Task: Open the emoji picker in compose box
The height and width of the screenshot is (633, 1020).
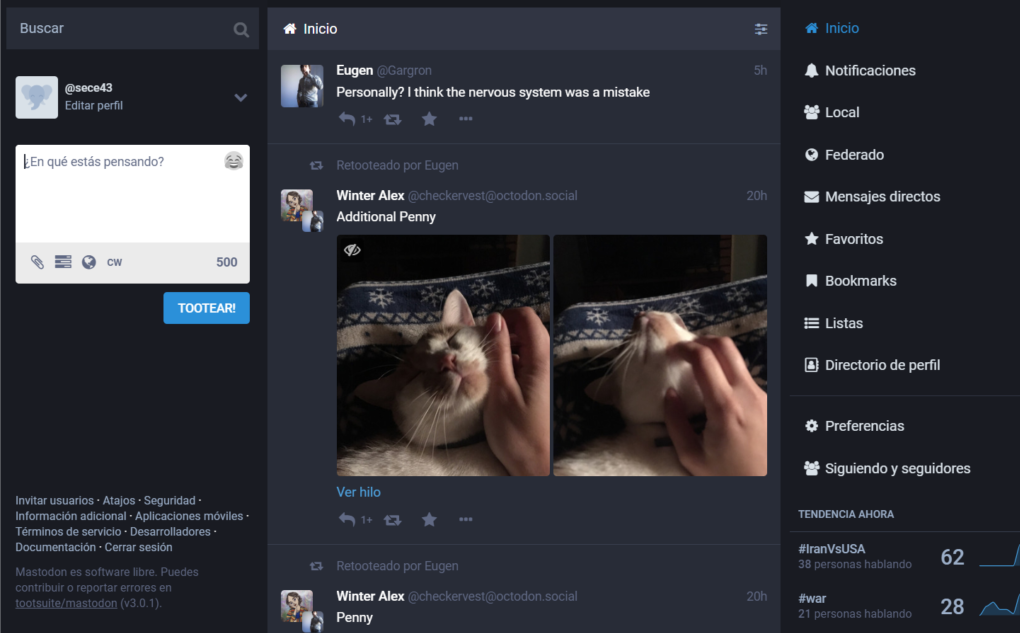Action: 234,161
